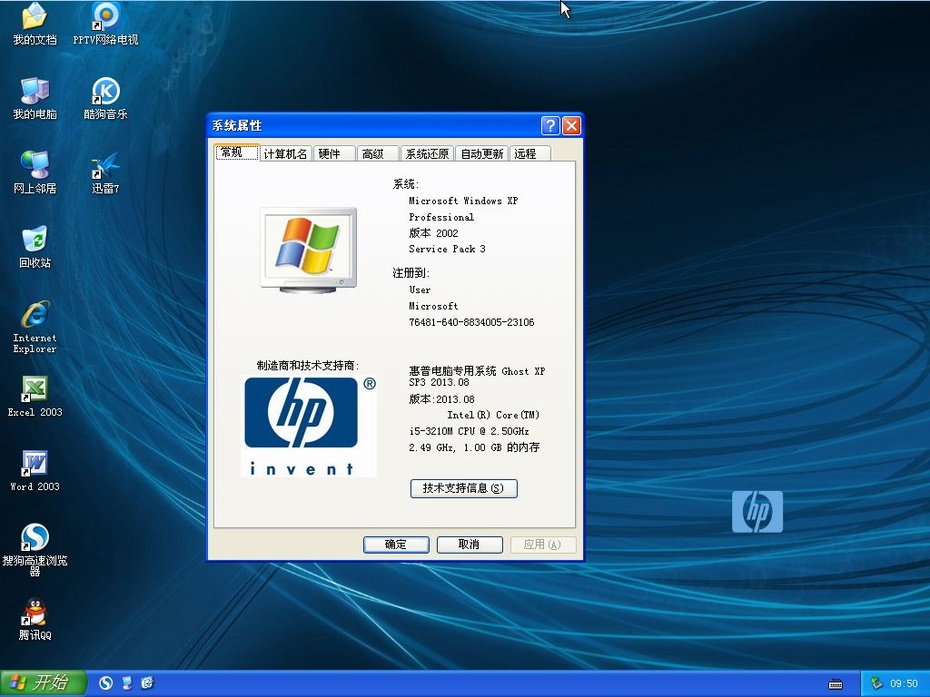
Task: Click the "版本 2002" line
Action: coord(434,233)
